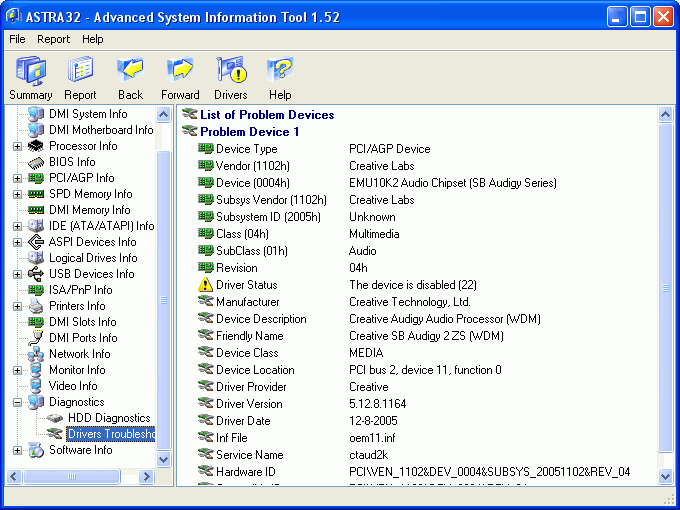680x510 pixels.
Task: Click the USB Devices Info icon
Action: pos(36,274)
